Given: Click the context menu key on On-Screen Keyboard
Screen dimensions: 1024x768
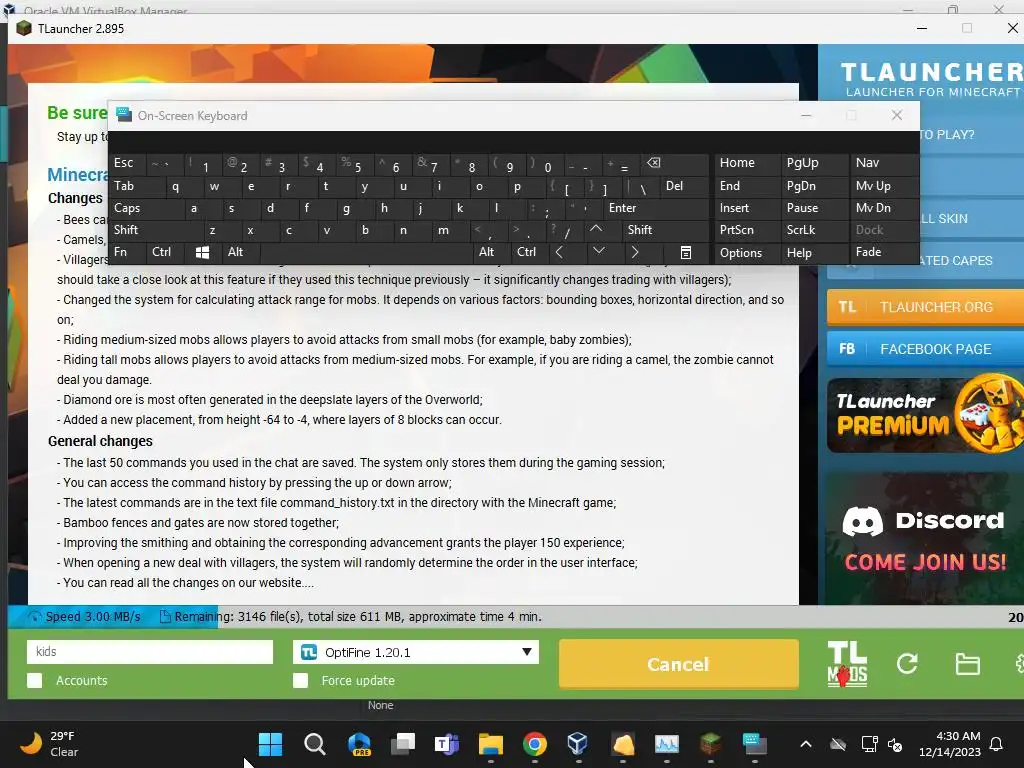Looking at the screenshot, I should tap(685, 252).
